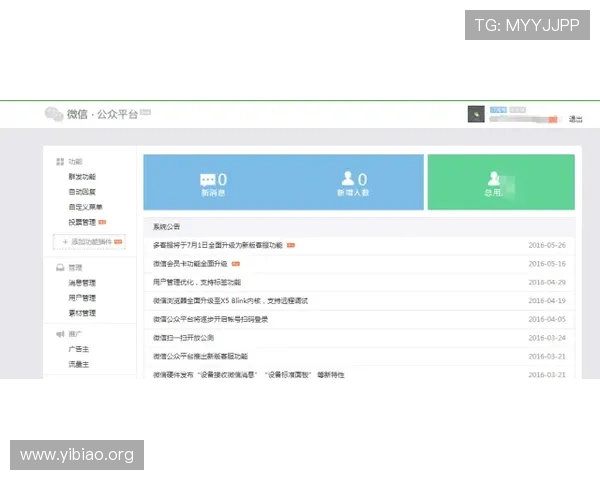The image size is (600, 480).
Task: Open announcement 用户管理优化，支持标签功能
Action: 197,282
